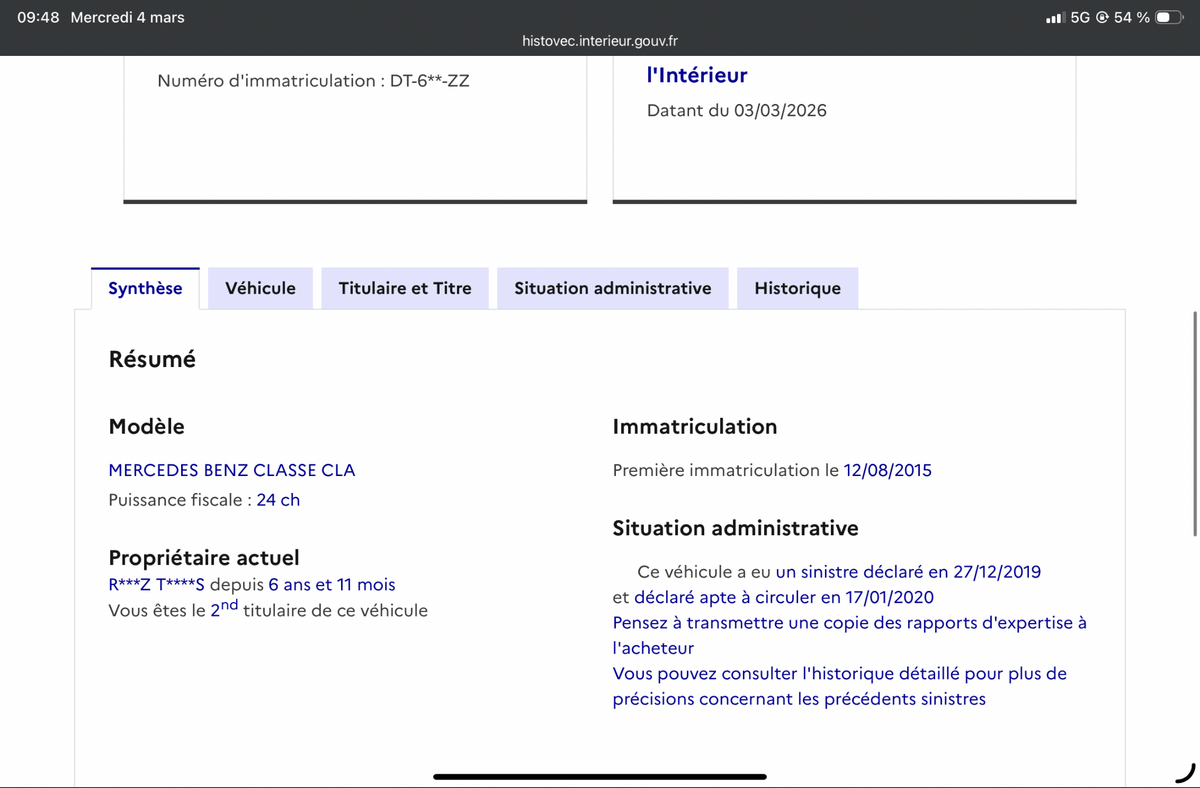Tap the Immatriculation section heading
The width and height of the screenshot is (1200, 788).
[695, 426]
